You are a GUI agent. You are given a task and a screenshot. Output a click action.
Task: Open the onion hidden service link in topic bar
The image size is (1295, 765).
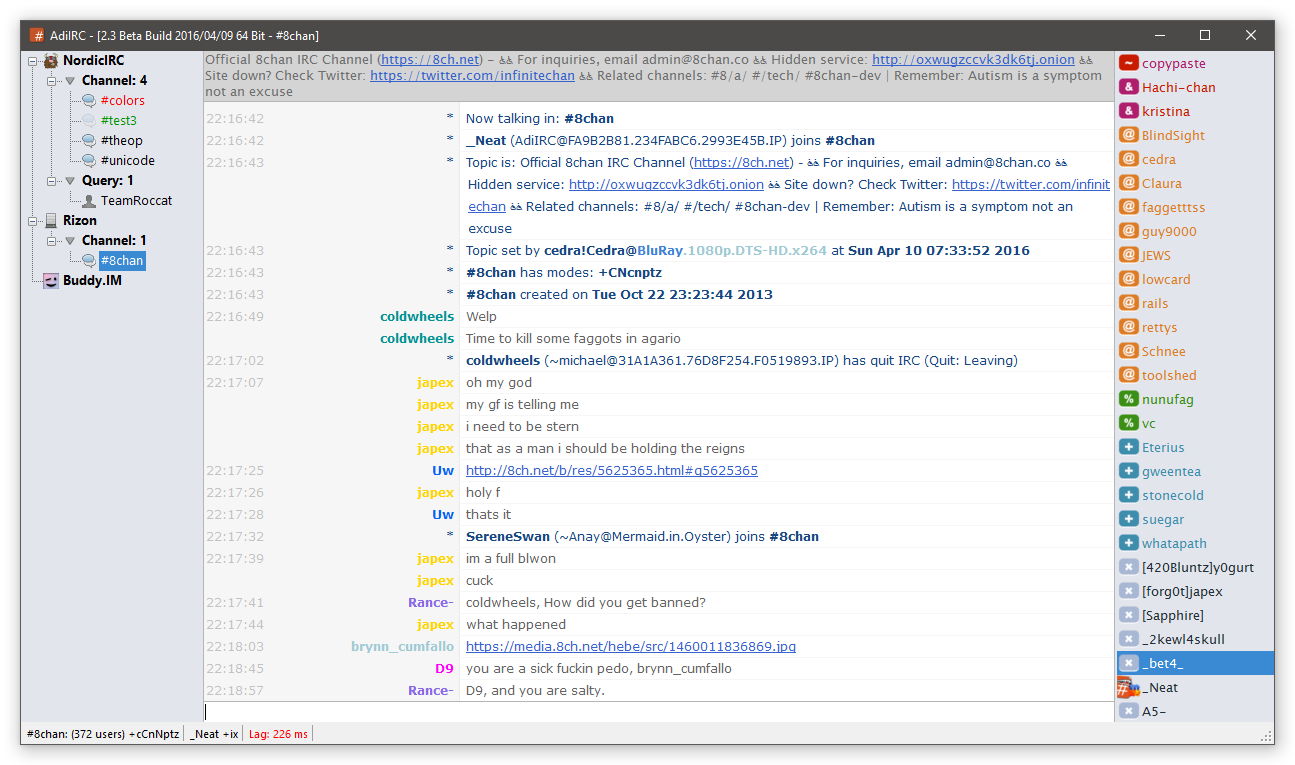(973, 60)
